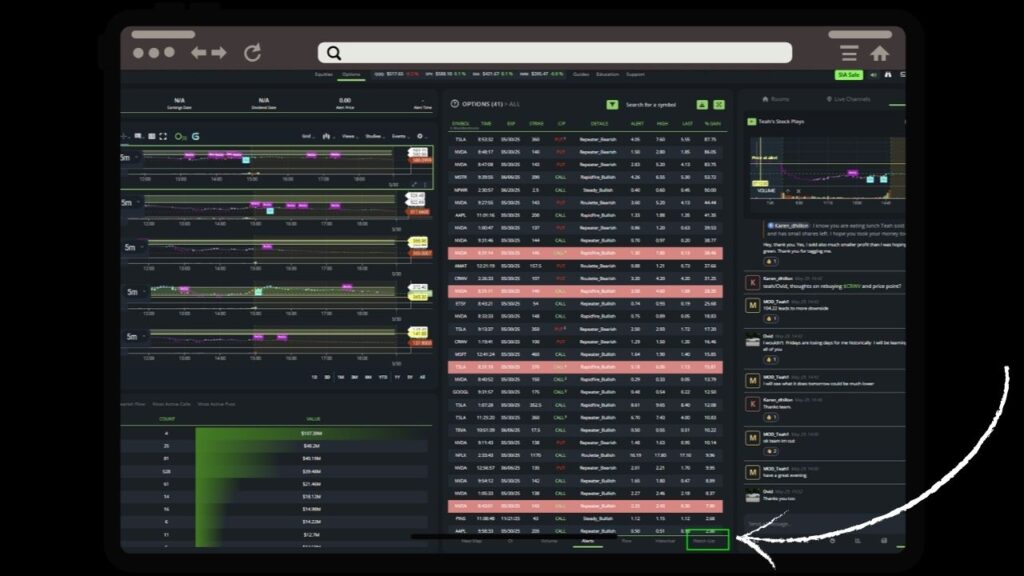
Task: Click the chart type candlestick icon
Action: coord(327,136)
